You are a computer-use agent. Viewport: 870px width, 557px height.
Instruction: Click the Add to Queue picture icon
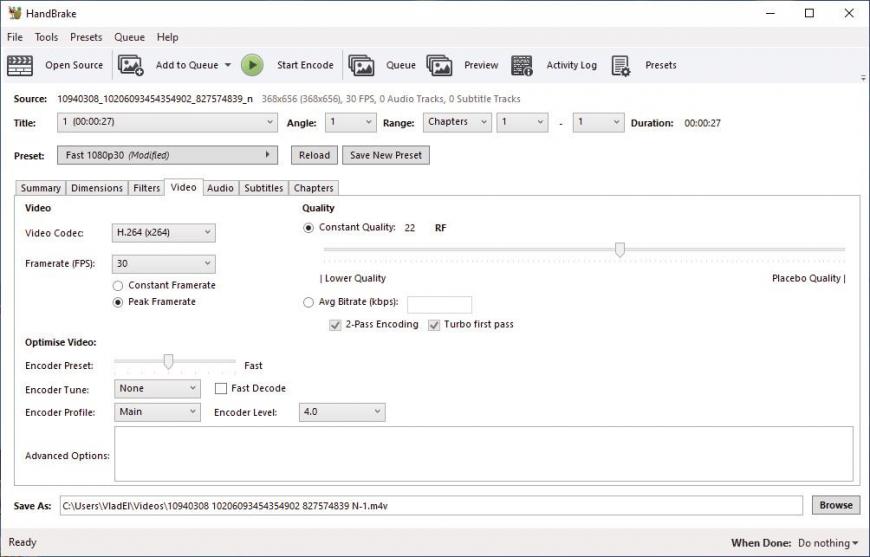click(x=131, y=65)
